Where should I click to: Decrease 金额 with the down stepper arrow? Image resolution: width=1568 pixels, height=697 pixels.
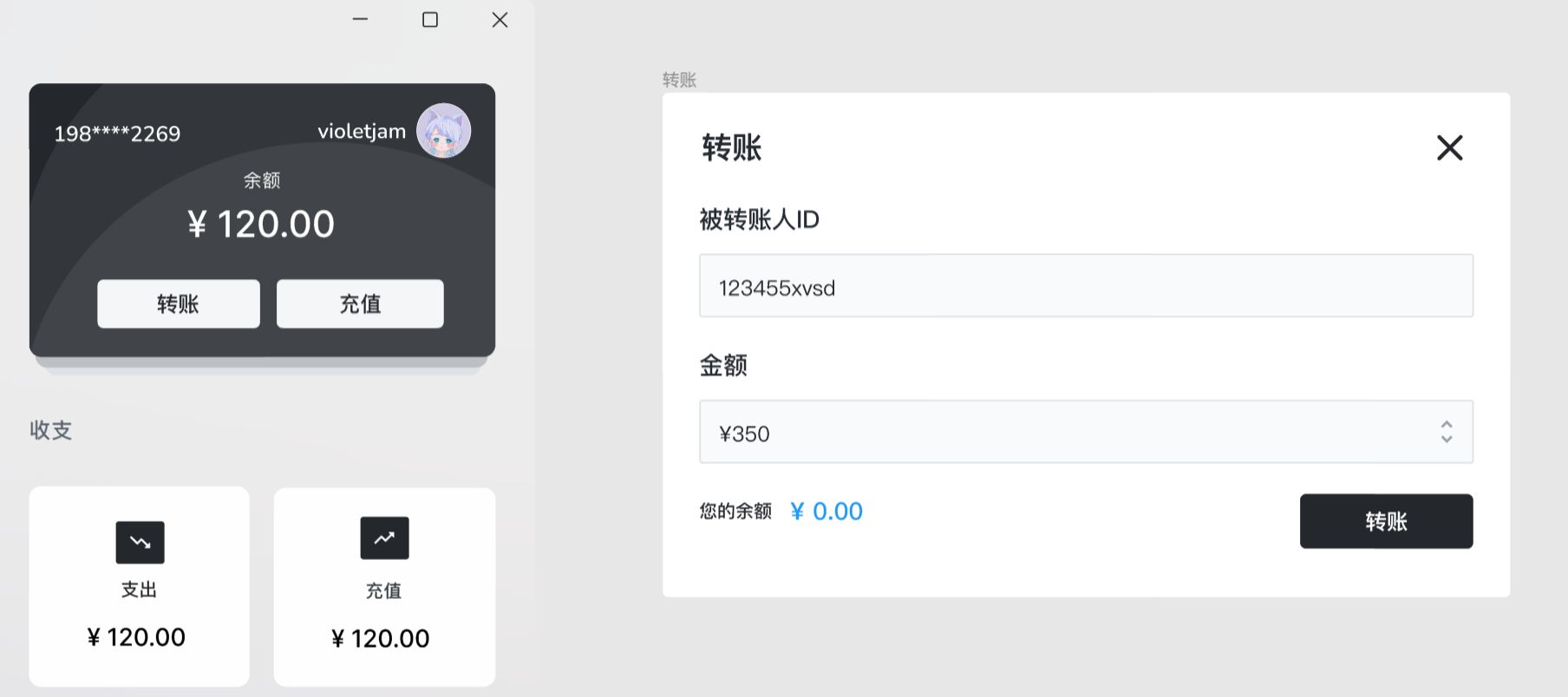pos(1446,439)
